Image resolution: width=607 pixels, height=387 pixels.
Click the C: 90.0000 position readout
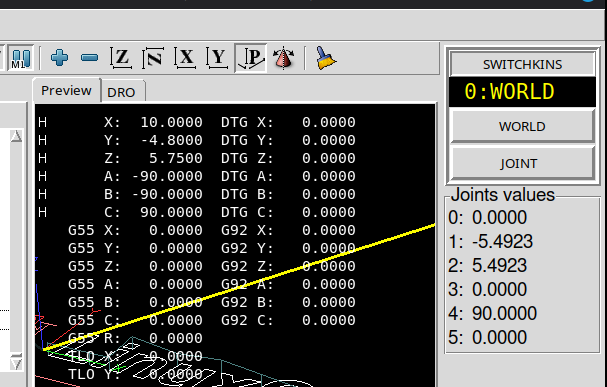point(153,212)
